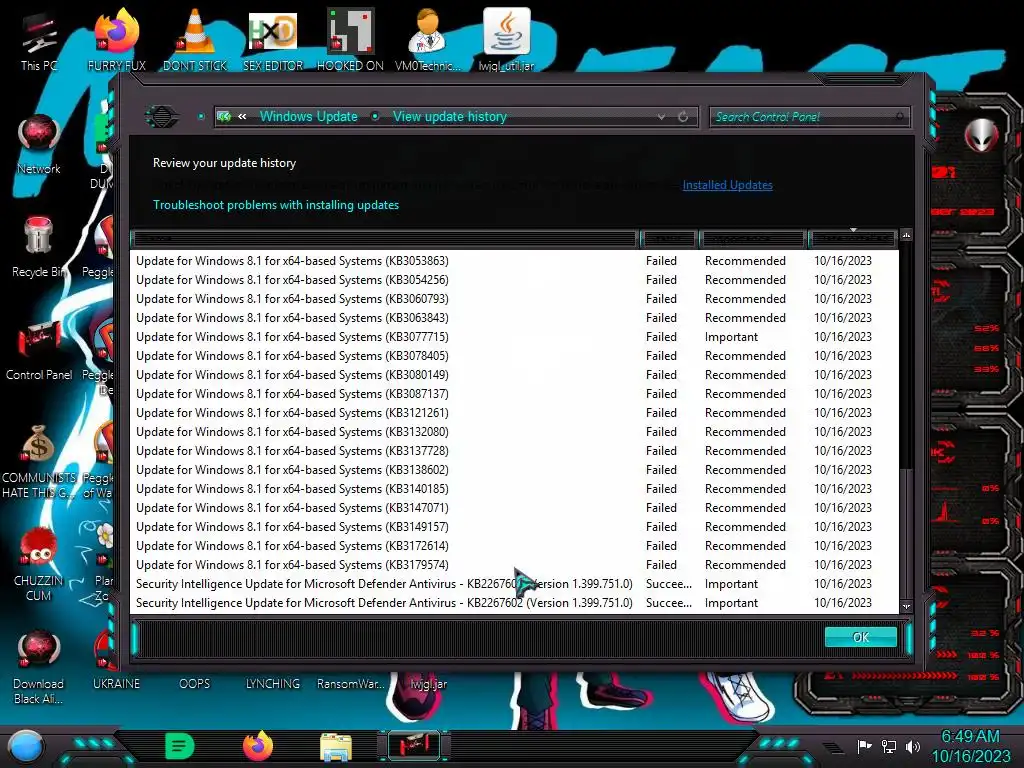This screenshot has height=768, width=1024.
Task: Select Important update row KB3077715
Action: (x=514, y=336)
